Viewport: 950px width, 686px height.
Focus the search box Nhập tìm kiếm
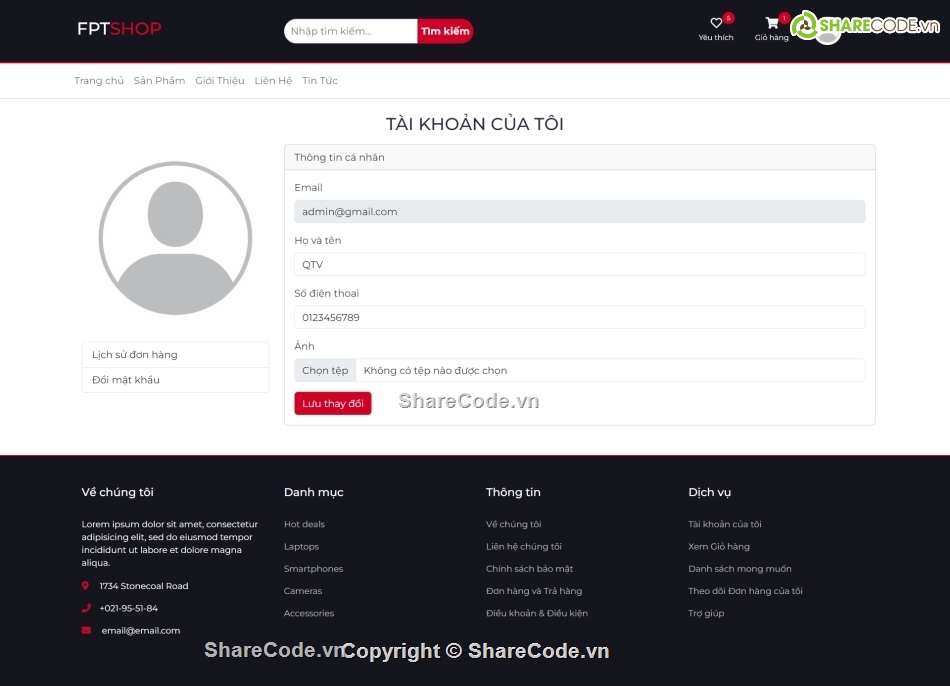[351, 31]
